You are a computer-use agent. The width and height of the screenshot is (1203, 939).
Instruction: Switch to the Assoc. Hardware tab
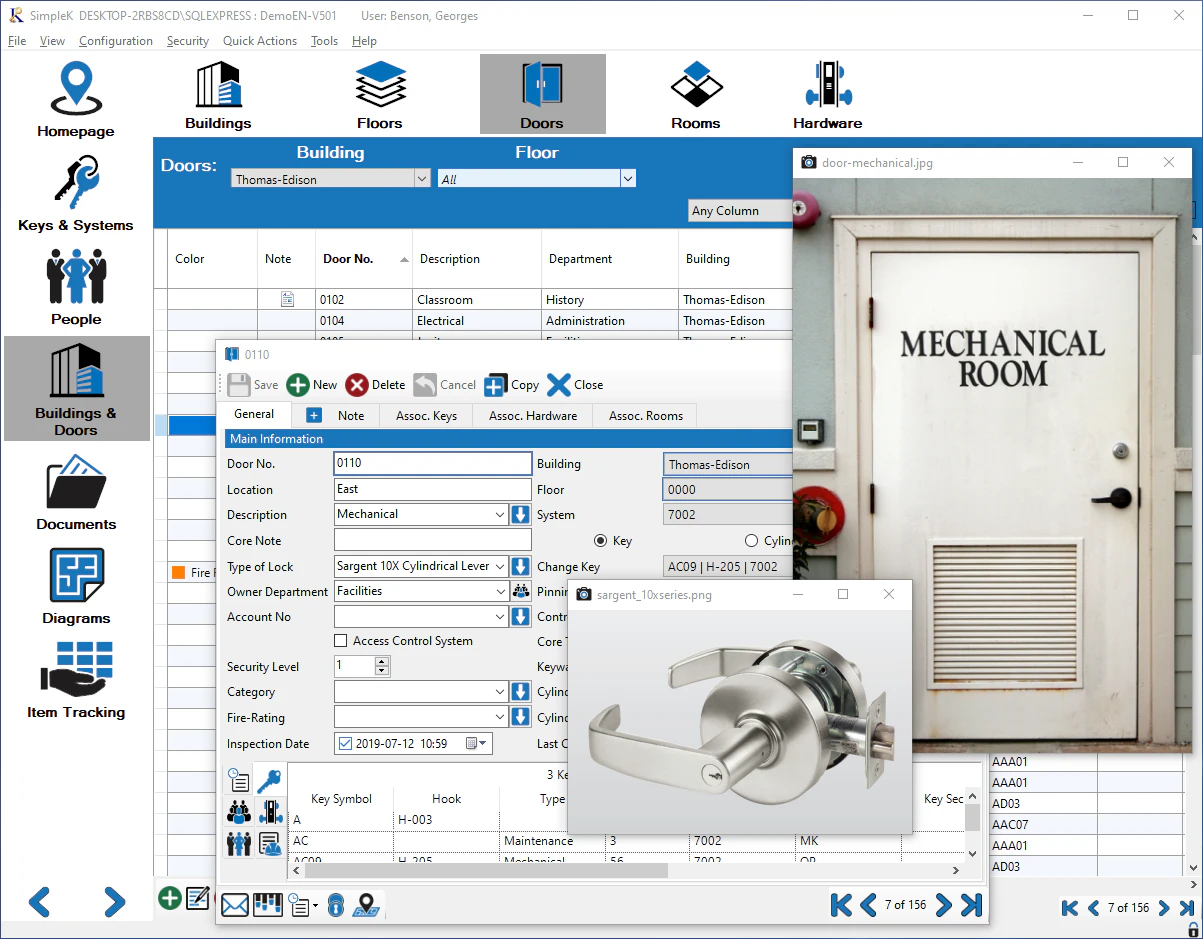(532, 415)
